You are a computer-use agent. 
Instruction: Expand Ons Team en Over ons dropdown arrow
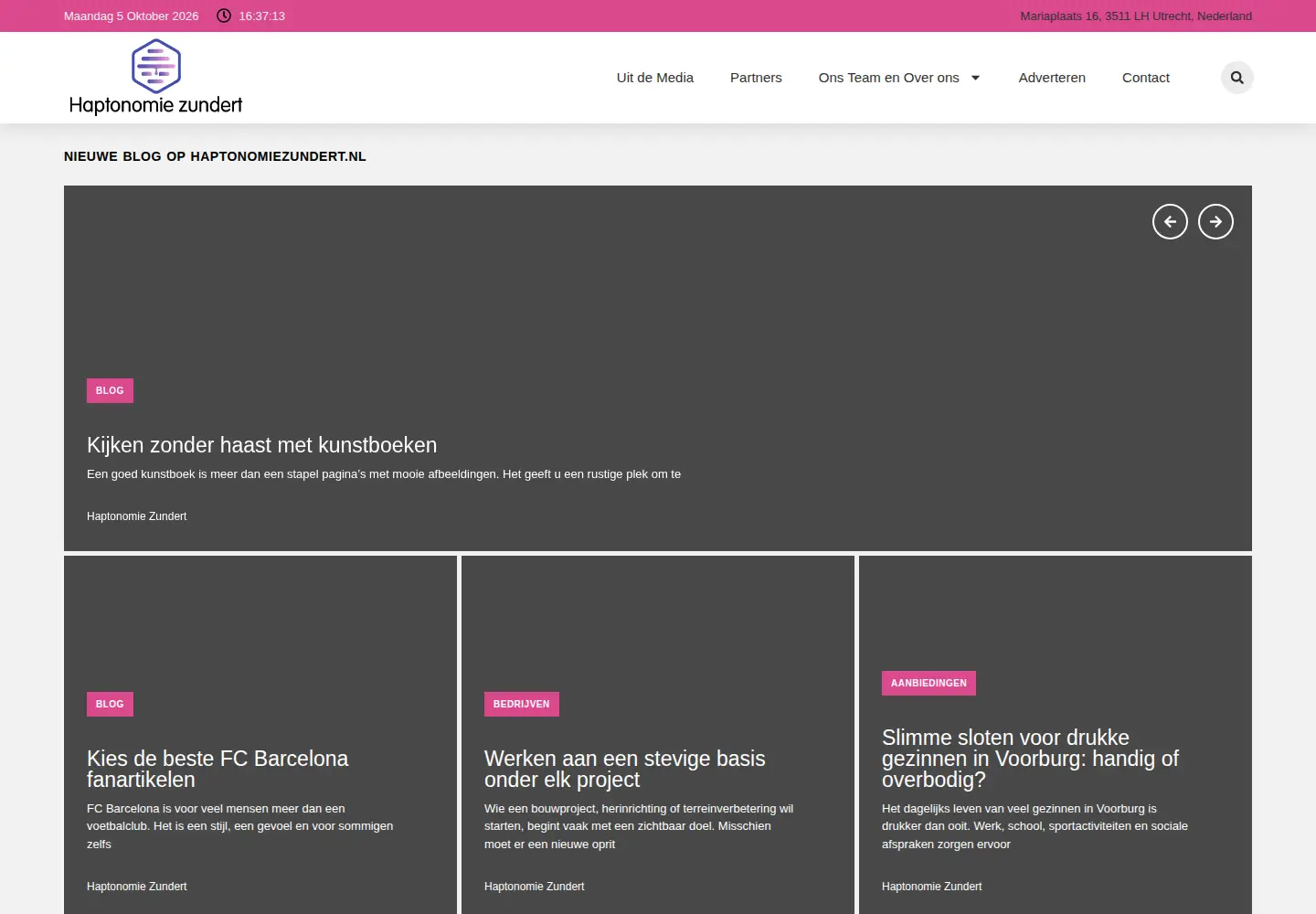point(975,78)
